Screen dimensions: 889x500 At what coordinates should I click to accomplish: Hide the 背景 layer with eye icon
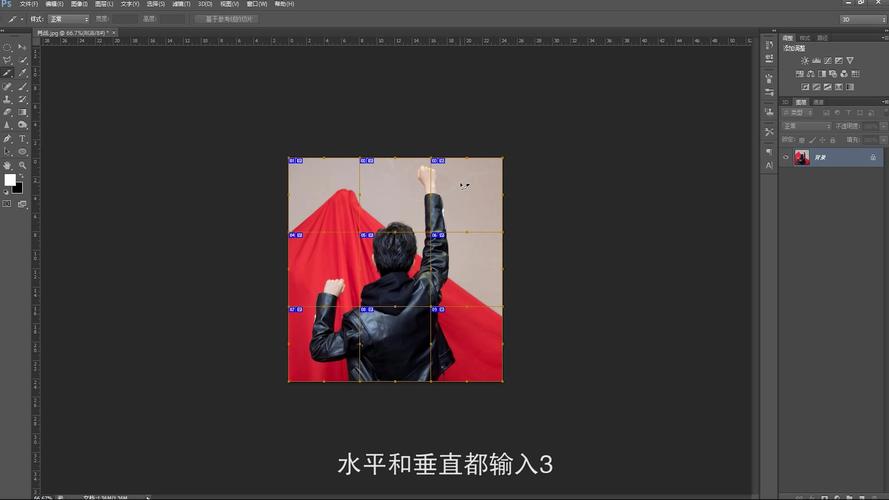[786, 158]
